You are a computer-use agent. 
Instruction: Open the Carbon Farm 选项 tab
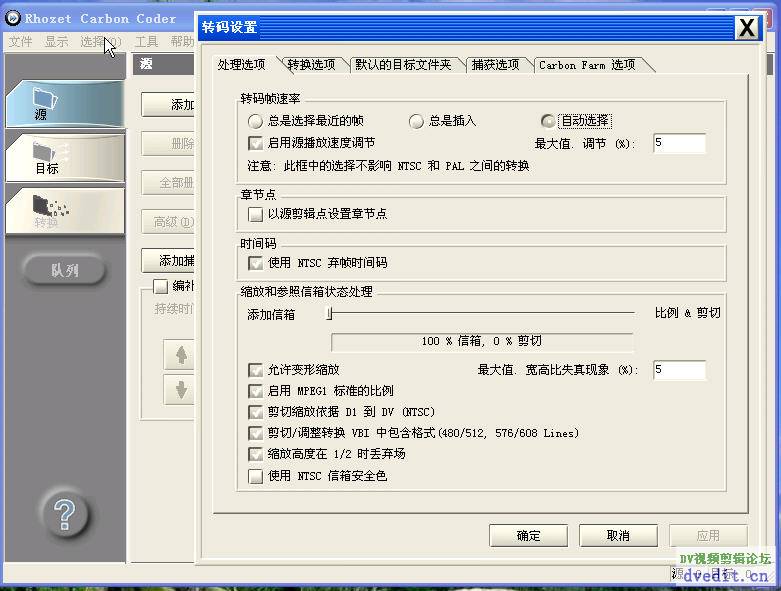(x=588, y=65)
